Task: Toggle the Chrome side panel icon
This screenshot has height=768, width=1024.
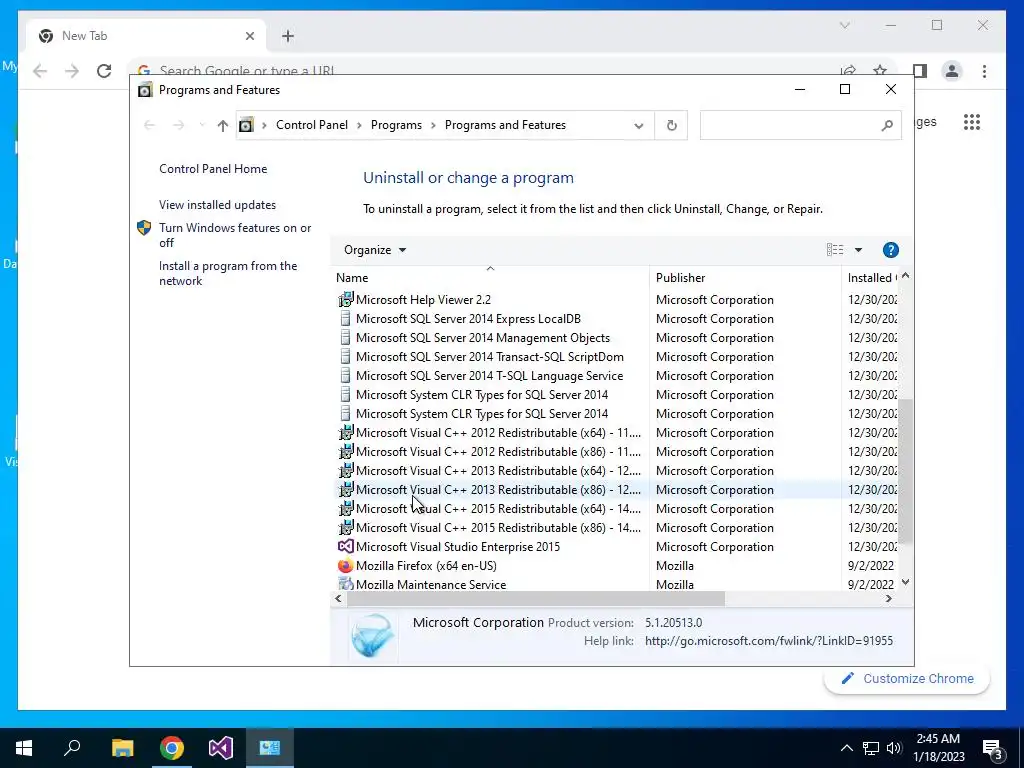Action: [920, 71]
